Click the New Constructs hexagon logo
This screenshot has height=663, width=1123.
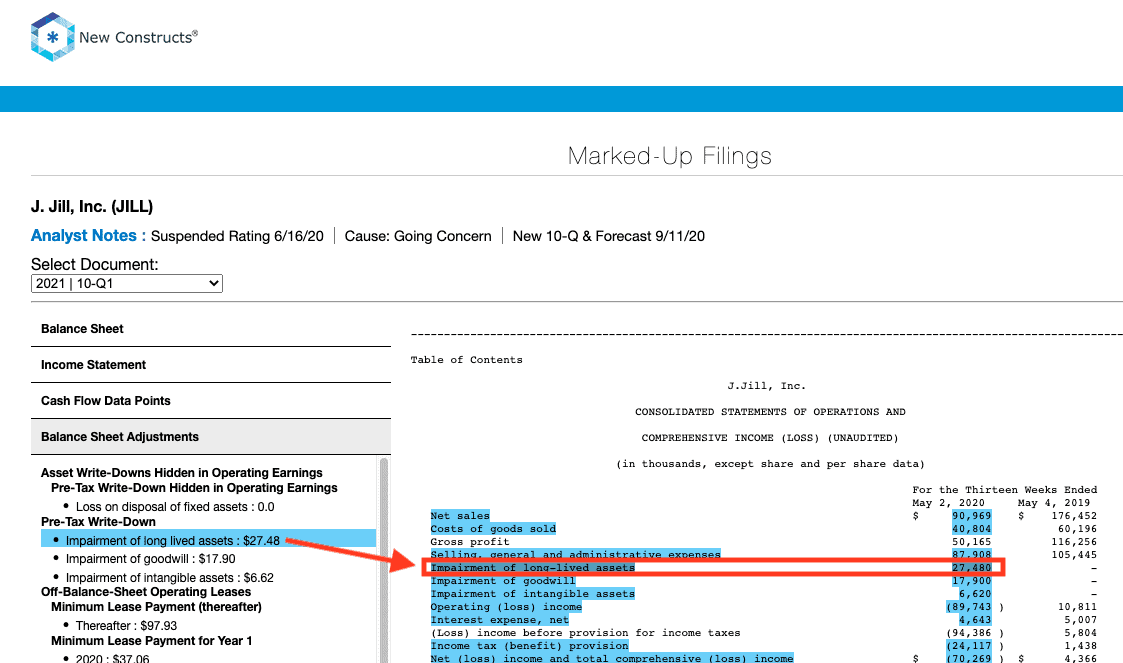(52, 37)
